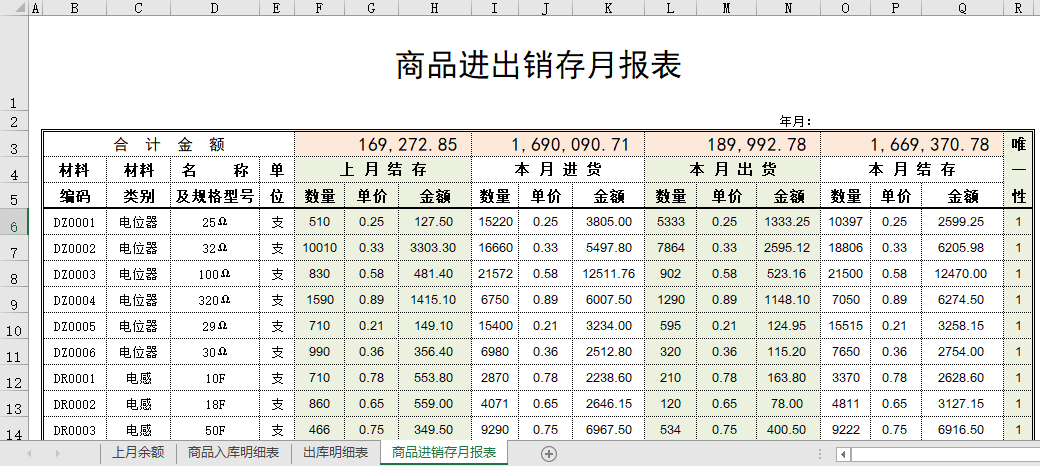Open the 商品入库明细表 sheet tab
The height and width of the screenshot is (466, 1040).
coord(234,454)
